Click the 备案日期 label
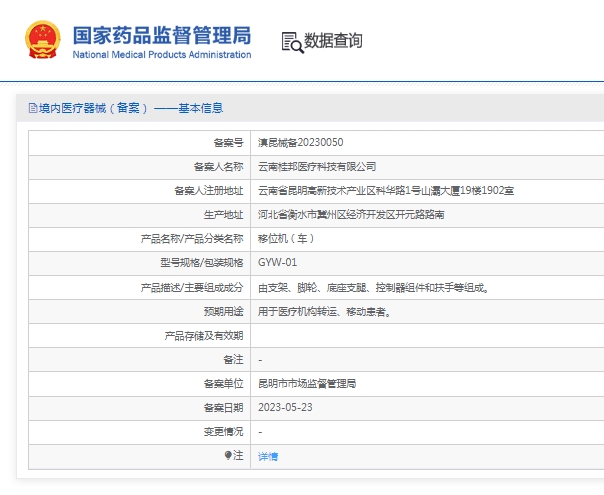This screenshot has width=604, height=495. point(223,408)
